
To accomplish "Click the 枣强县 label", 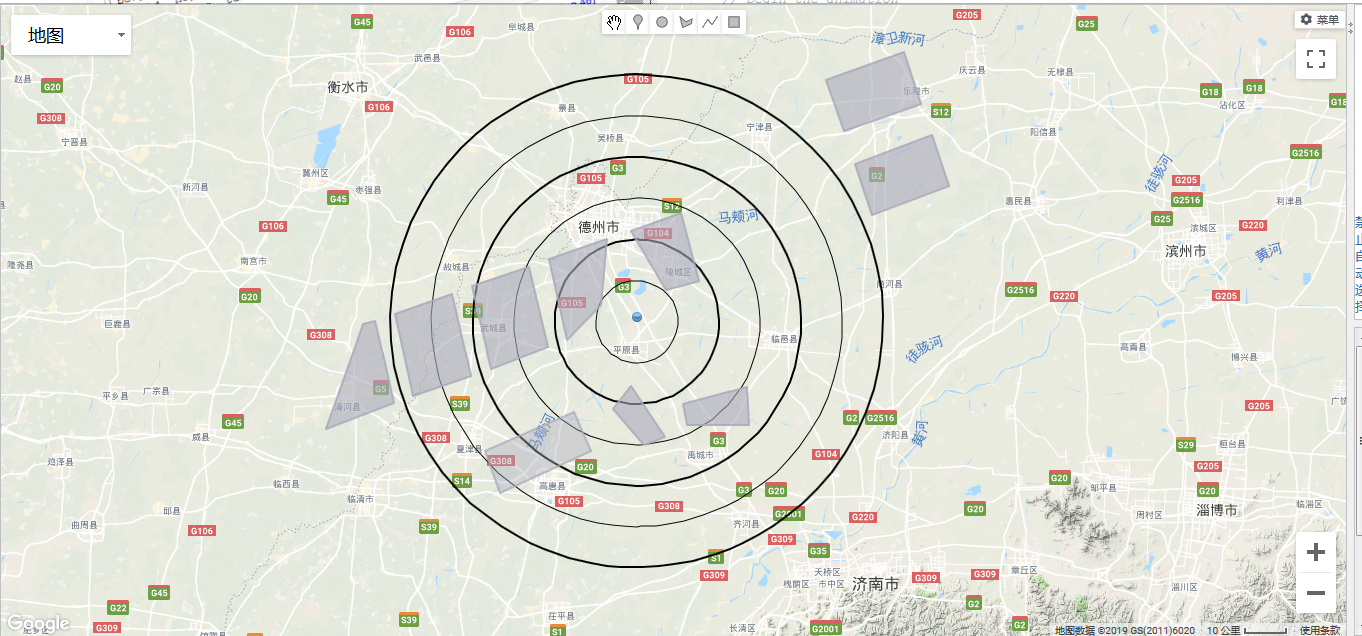I will pyautogui.click(x=368, y=189).
